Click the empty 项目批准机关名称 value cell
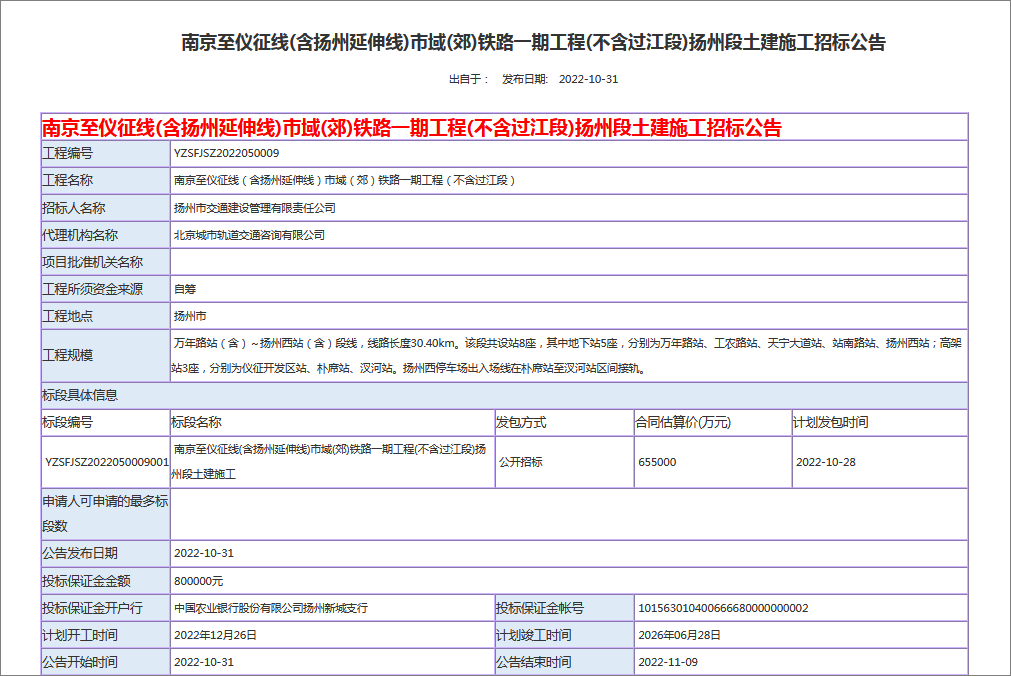Image resolution: width=1011 pixels, height=676 pixels. (x=568, y=262)
